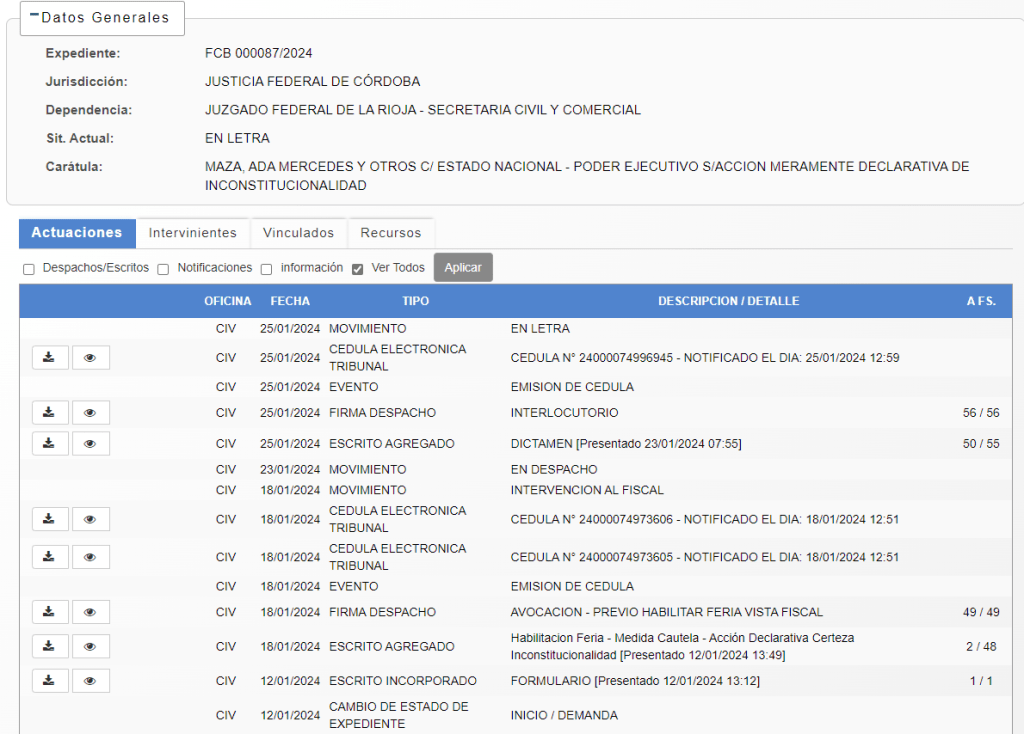Image resolution: width=1024 pixels, height=734 pixels.
Task: View cedula 24000074996945 document
Action: coord(91,358)
